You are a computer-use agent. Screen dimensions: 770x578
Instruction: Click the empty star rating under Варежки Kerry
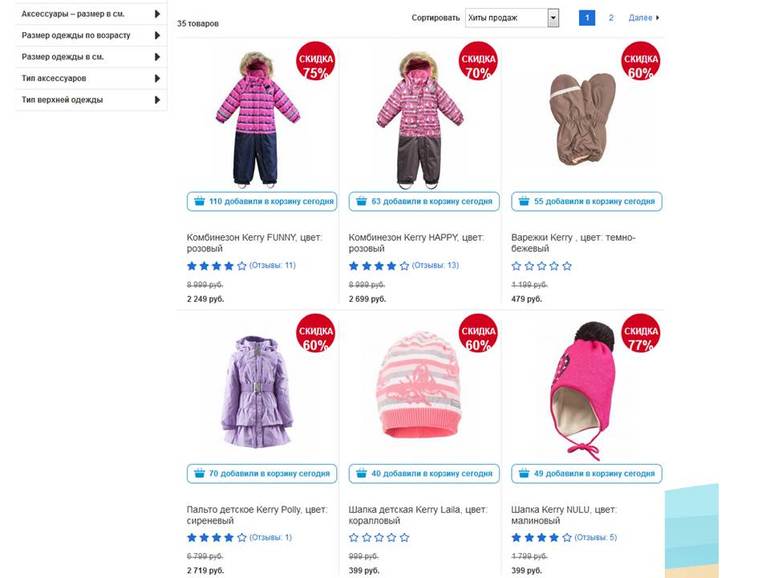542,266
